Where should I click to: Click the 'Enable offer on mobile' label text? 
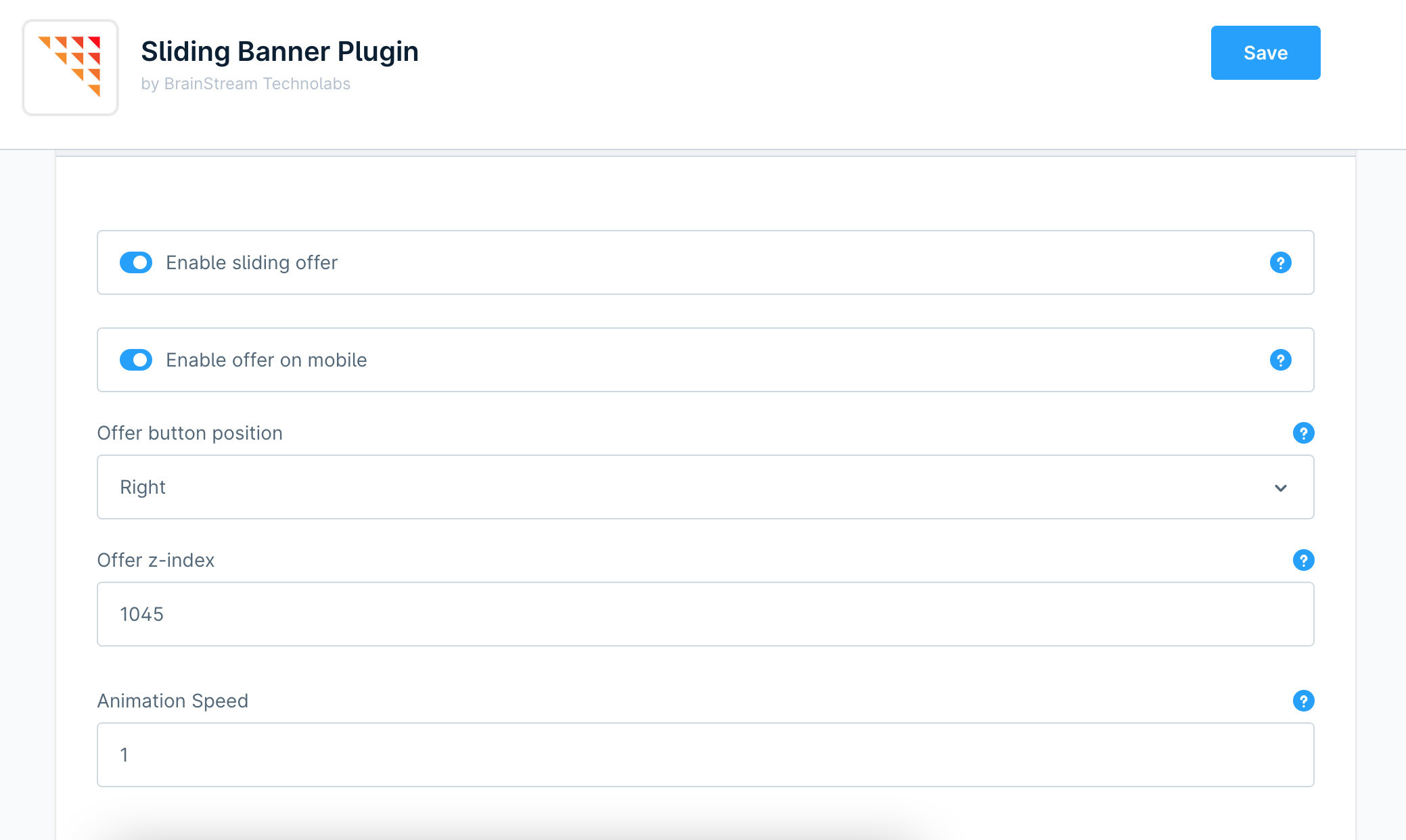(x=267, y=360)
